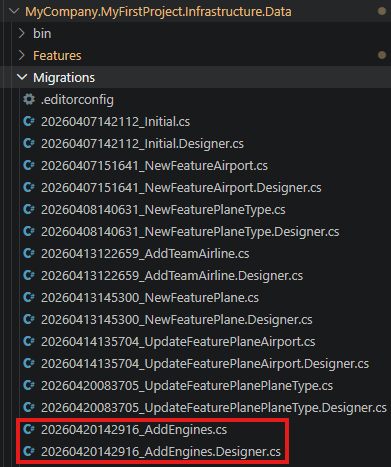The height and width of the screenshot is (467, 391).
Task: Click C# icon of 20260407142112_Initial.cs
Action: point(29,121)
